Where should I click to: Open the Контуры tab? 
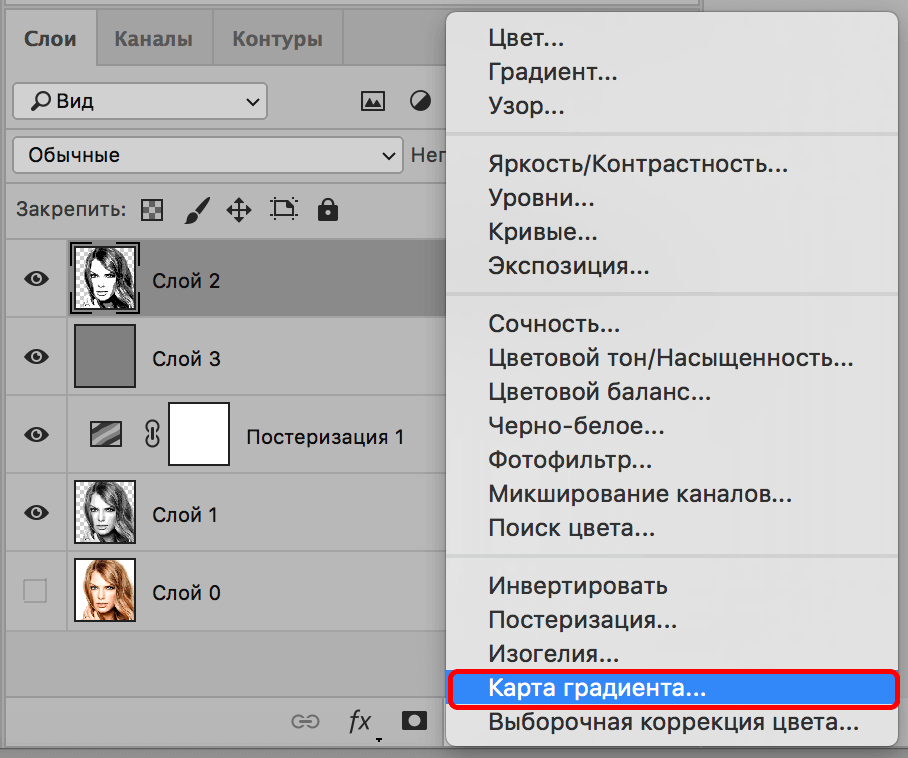(x=277, y=40)
